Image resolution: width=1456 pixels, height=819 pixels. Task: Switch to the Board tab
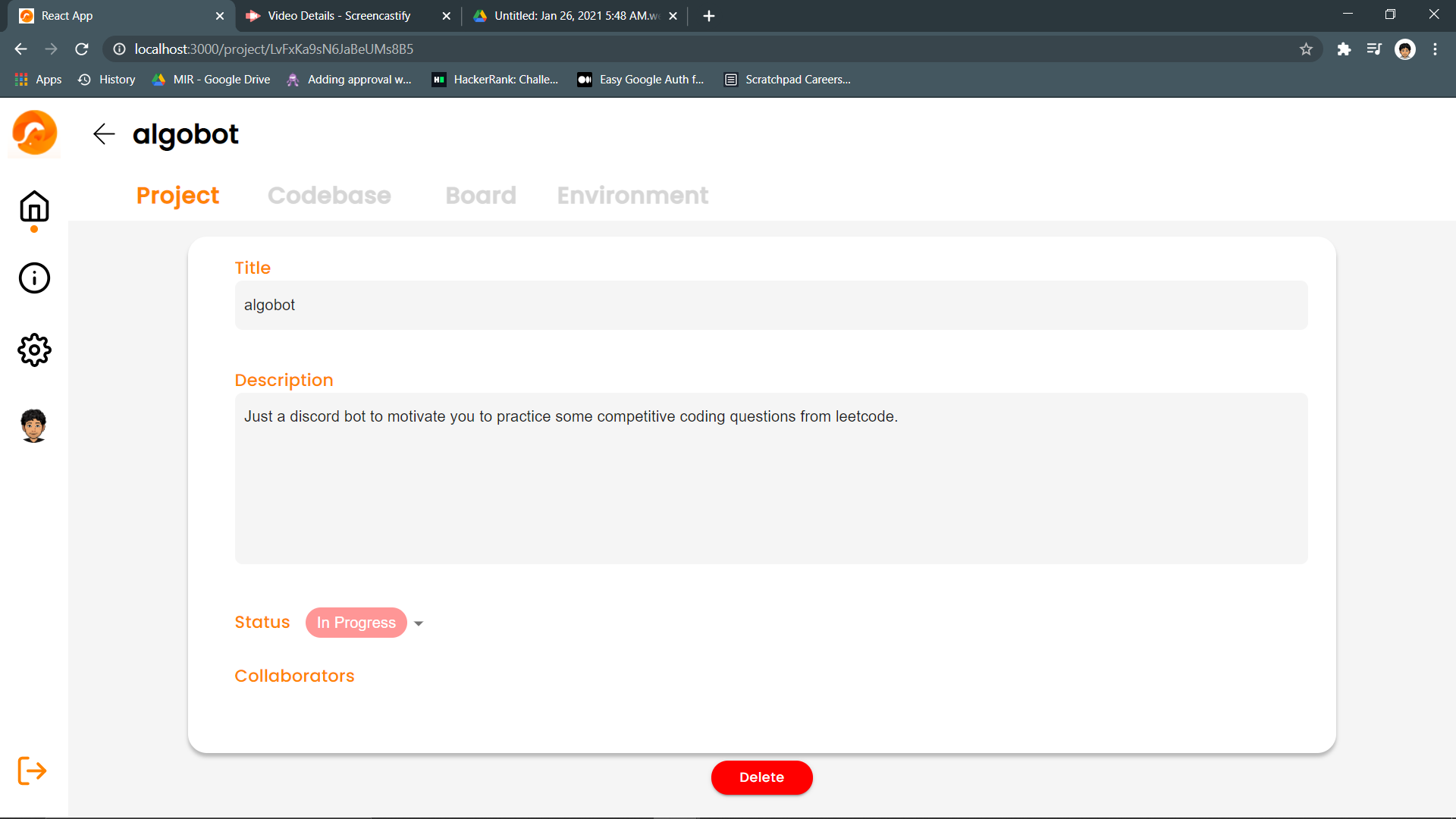(x=480, y=196)
